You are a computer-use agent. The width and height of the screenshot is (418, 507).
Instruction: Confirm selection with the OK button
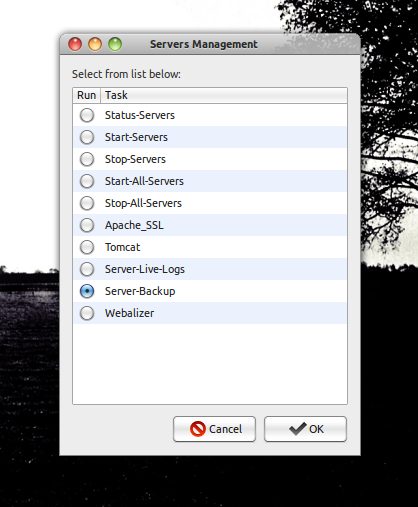(305, 429)
